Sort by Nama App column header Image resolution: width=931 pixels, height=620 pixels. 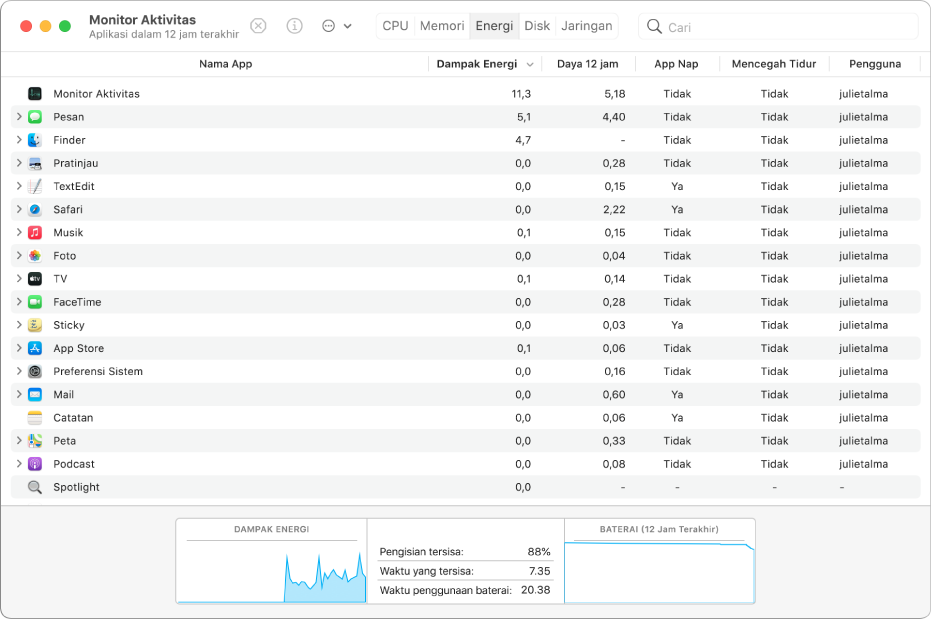(x=226, y=64)
